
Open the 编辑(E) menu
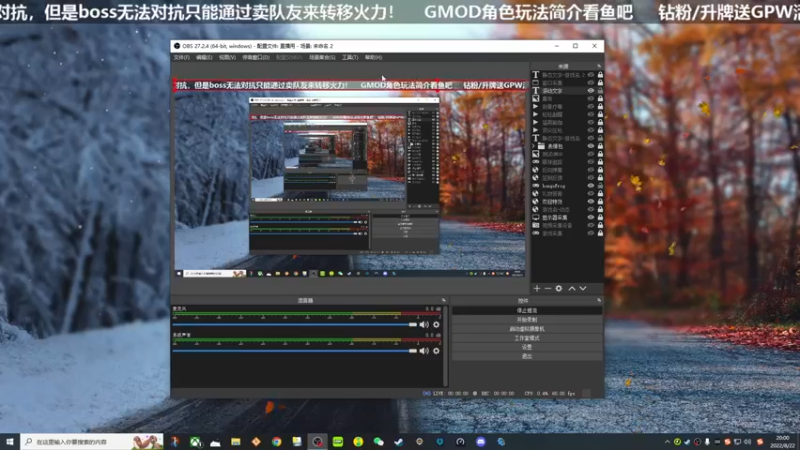[x=204, y=58]
